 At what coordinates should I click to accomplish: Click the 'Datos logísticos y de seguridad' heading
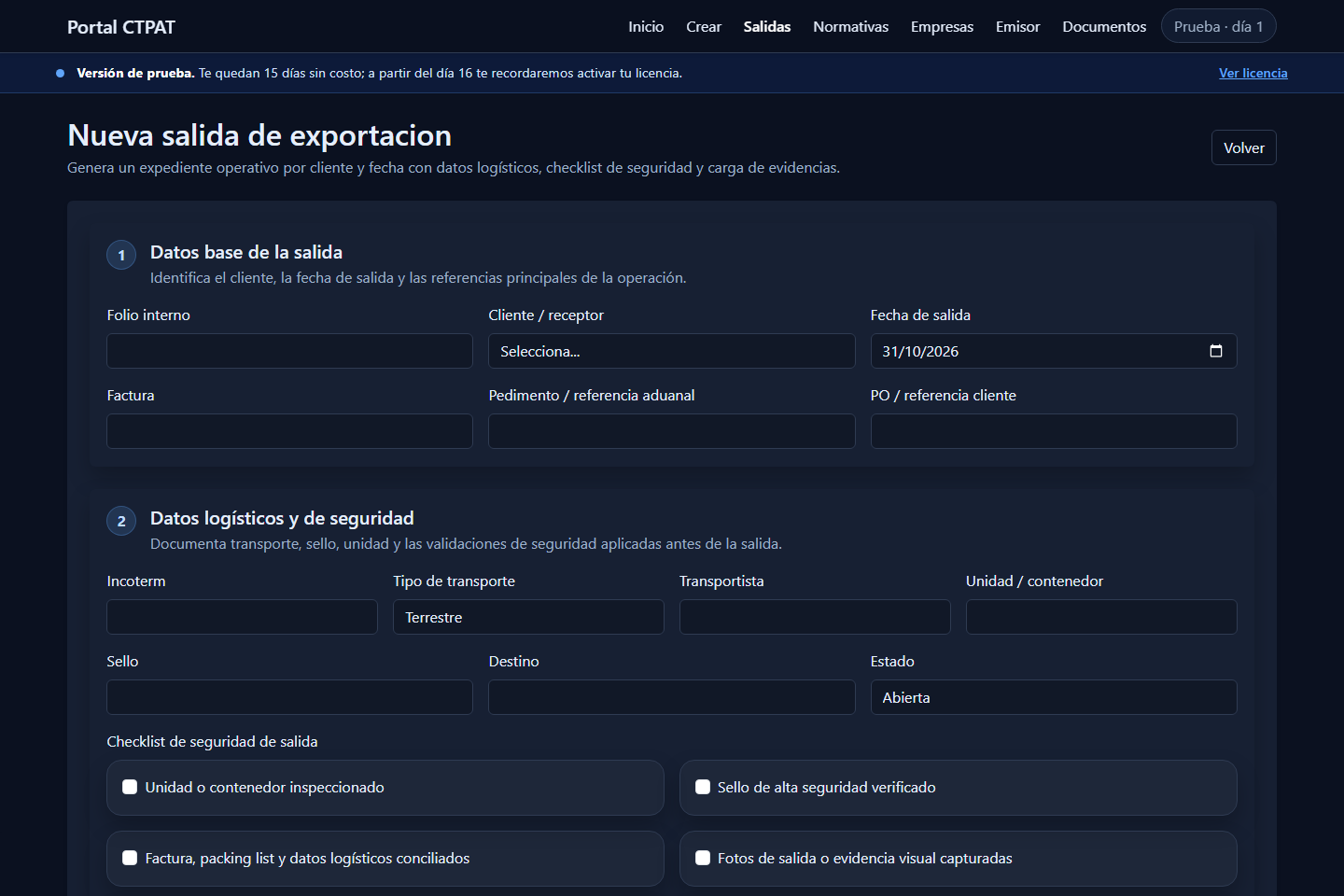point(282,518)
